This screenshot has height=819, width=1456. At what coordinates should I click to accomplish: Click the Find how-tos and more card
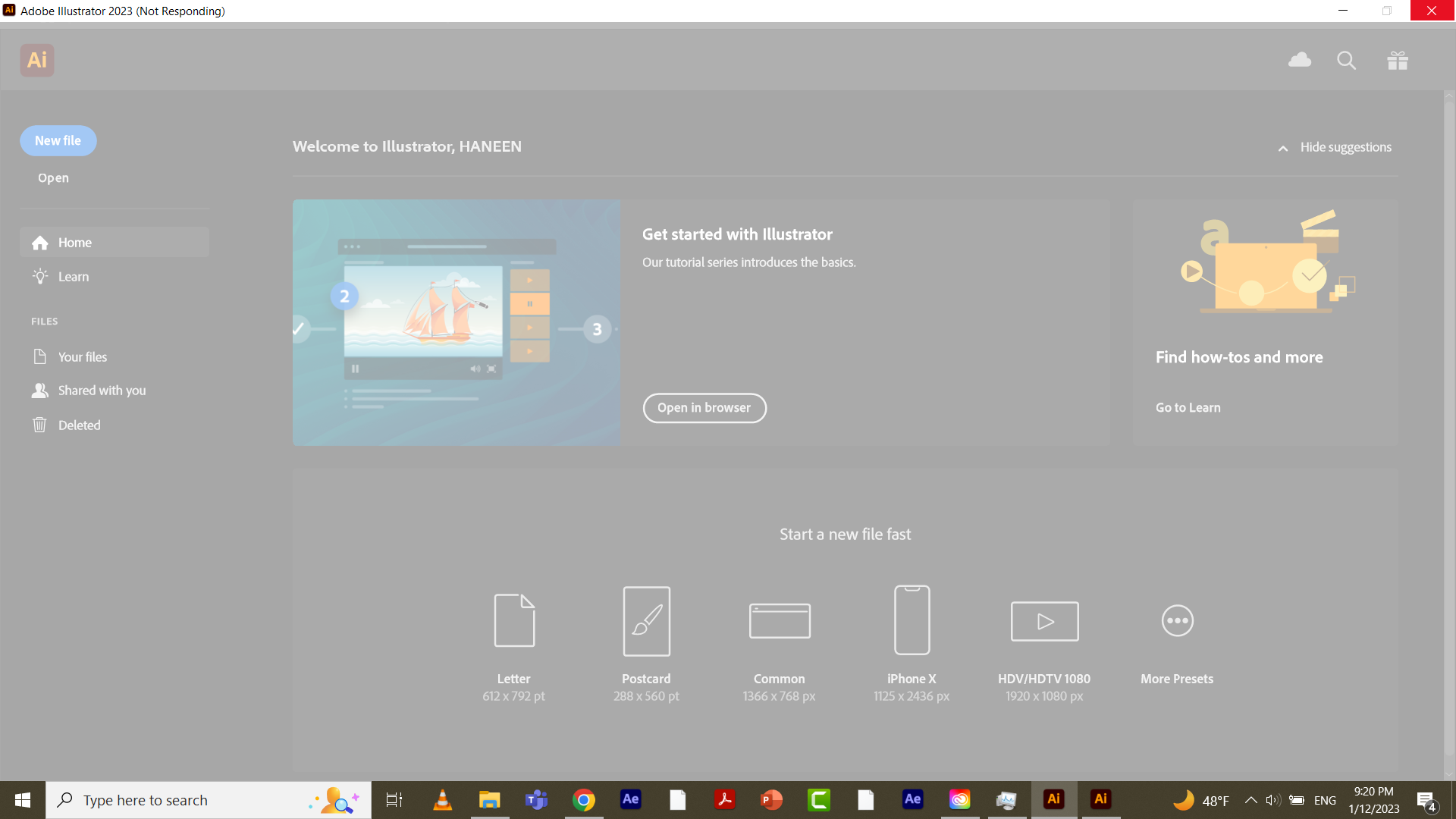1266,322
